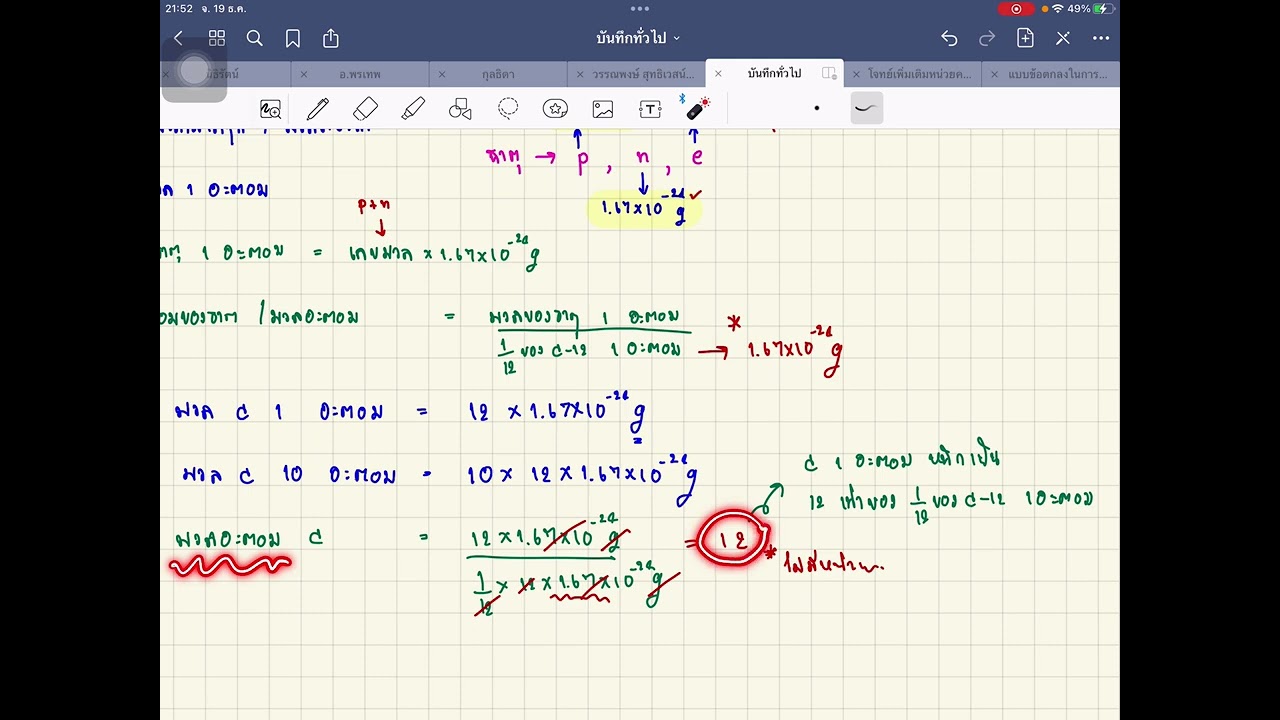Select the Shapes tool
Viewport: 1280px width, 720px height.
tap(460, 109)
